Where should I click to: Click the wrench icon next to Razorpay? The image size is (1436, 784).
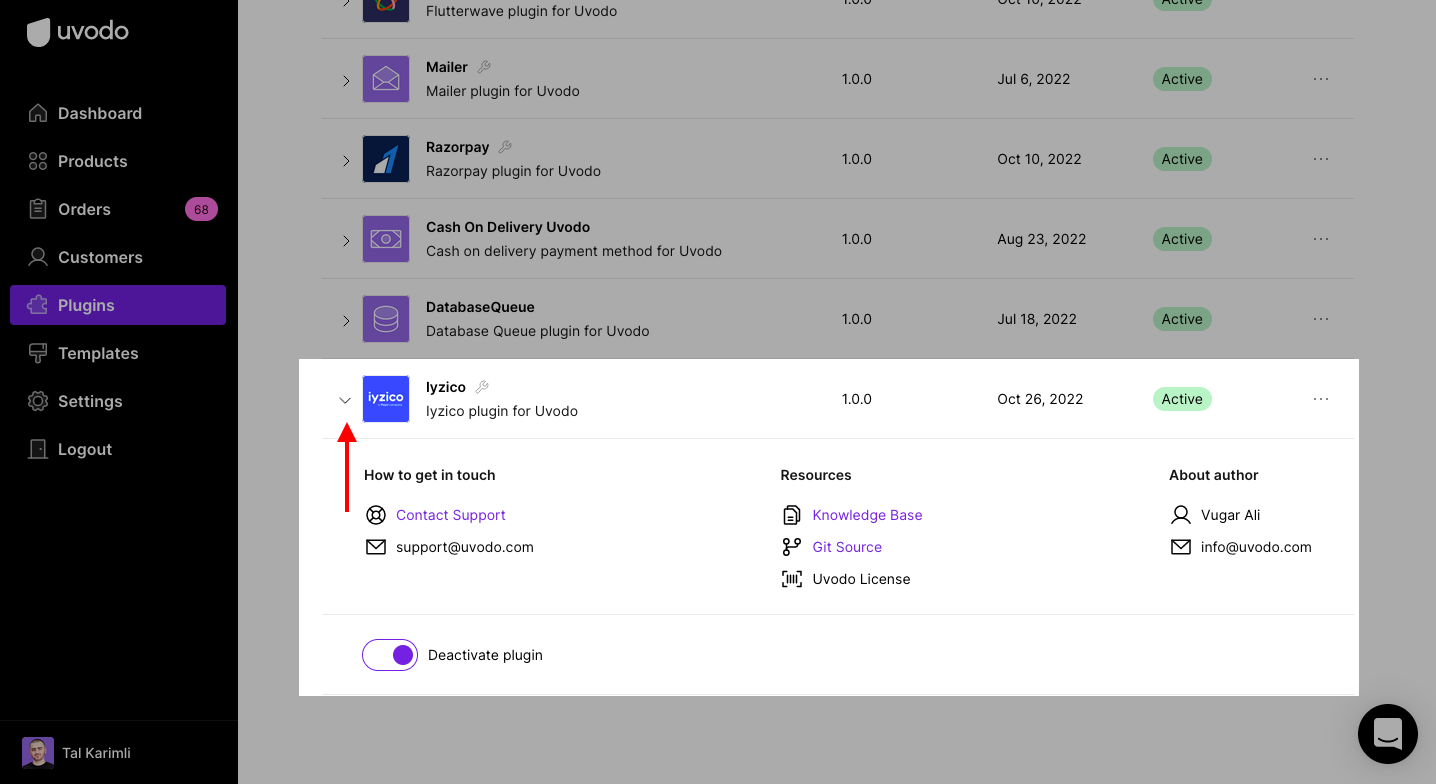tap(505, 147)
